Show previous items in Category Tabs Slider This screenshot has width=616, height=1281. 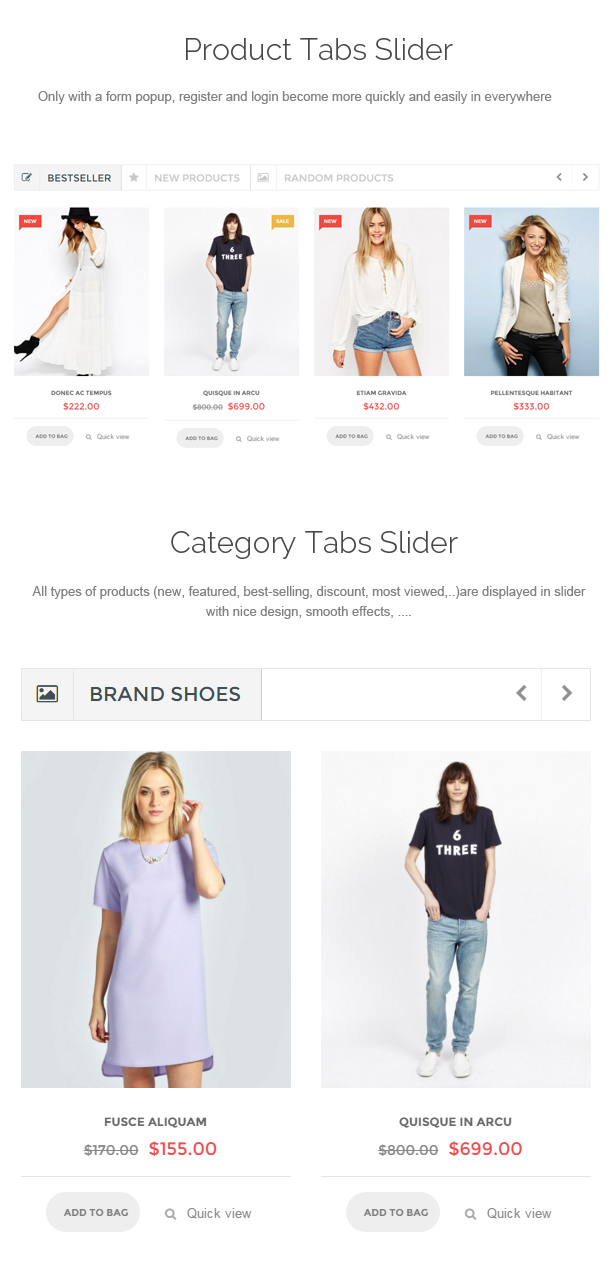point(521,694)
